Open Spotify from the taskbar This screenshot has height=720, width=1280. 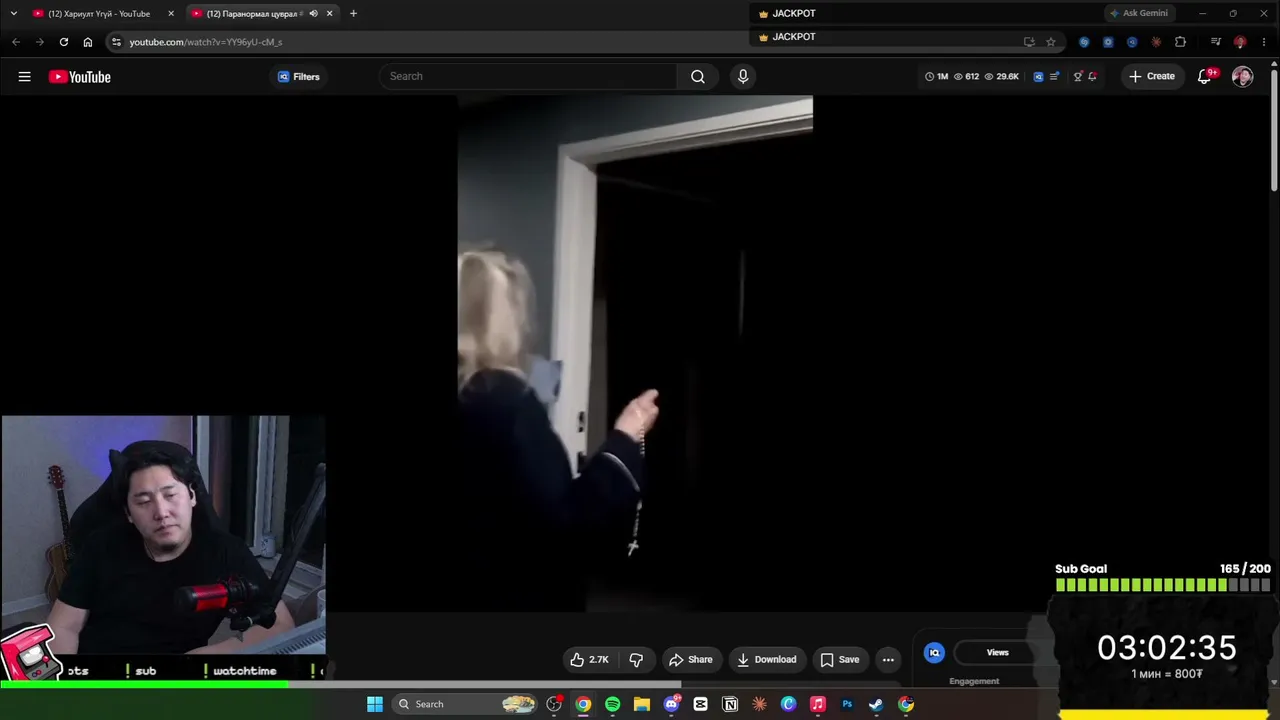click(612, 704)
